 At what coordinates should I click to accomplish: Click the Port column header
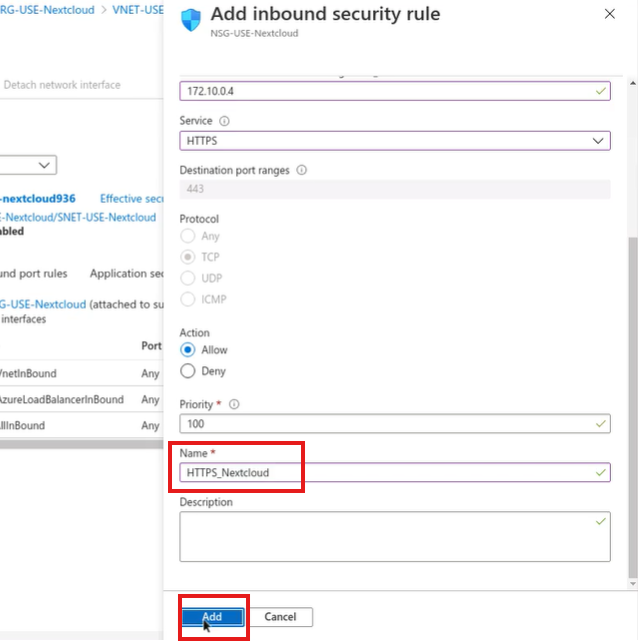coord(152,346)
